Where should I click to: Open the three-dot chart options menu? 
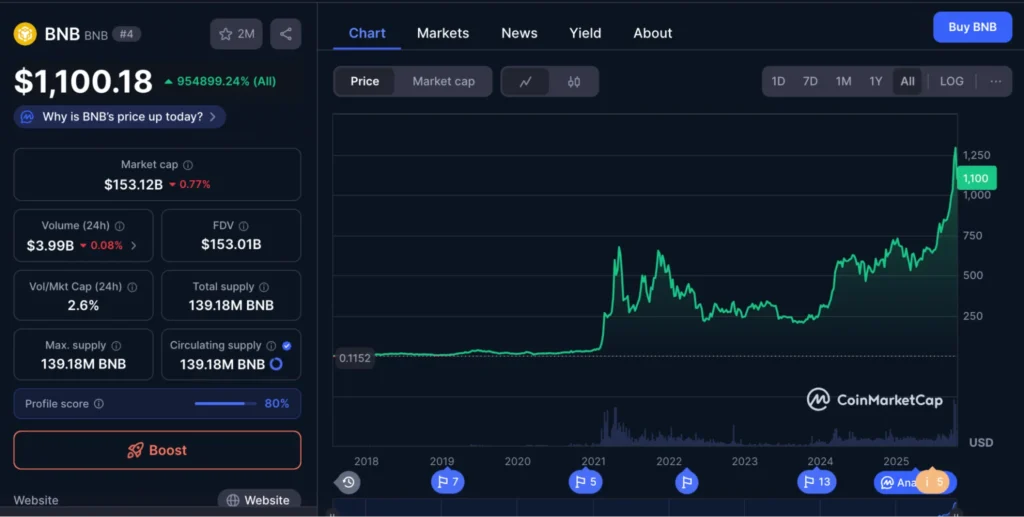pyautogui.click(x=995, y=81)
